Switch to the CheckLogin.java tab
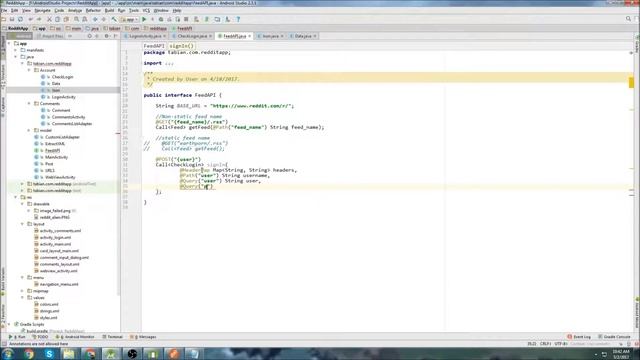 192,36
